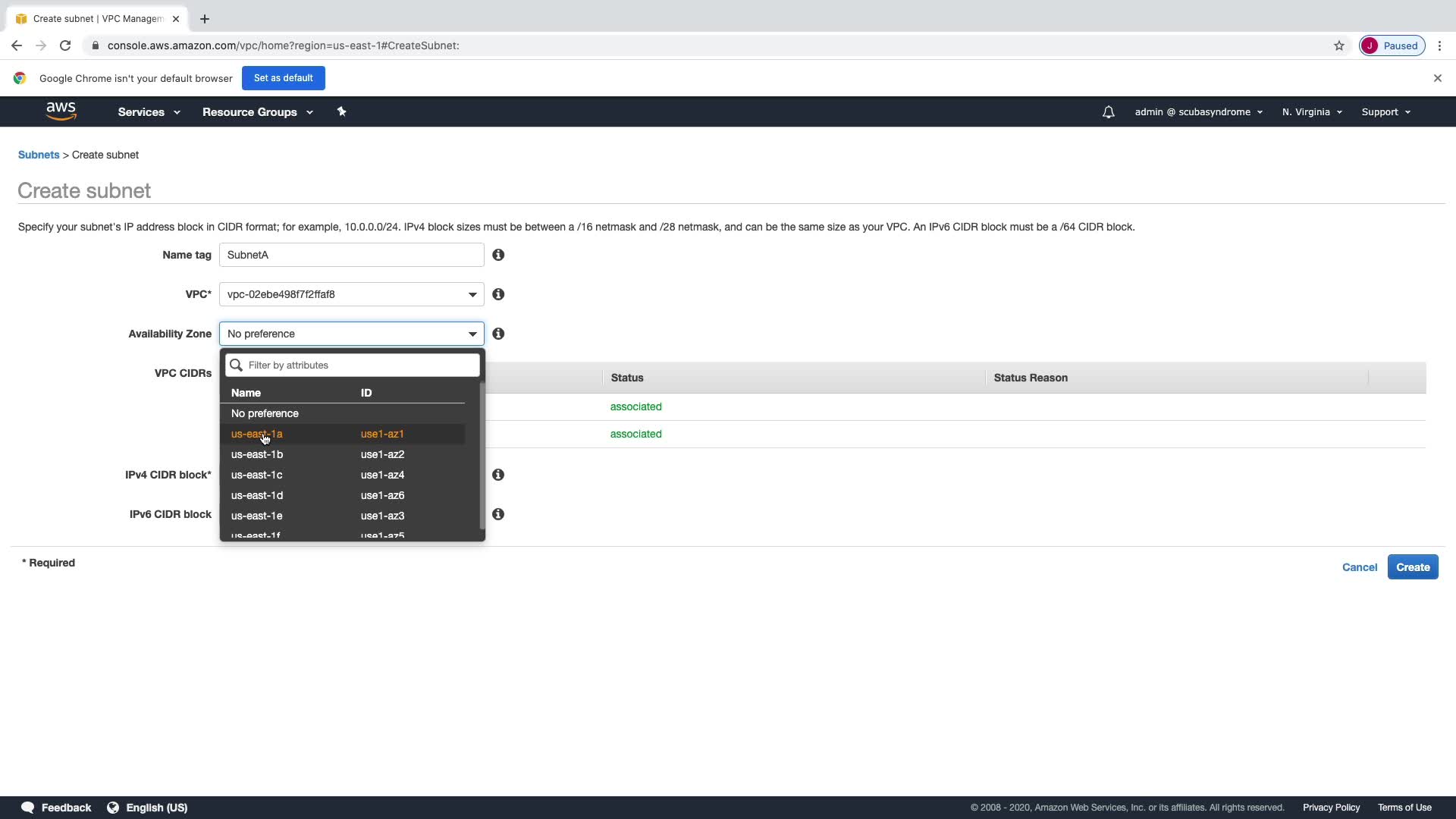Click info icon for IPv4 CIDR block
Image resolution: width=1456 pixels, height=819 pixels.
coord(498,475)
